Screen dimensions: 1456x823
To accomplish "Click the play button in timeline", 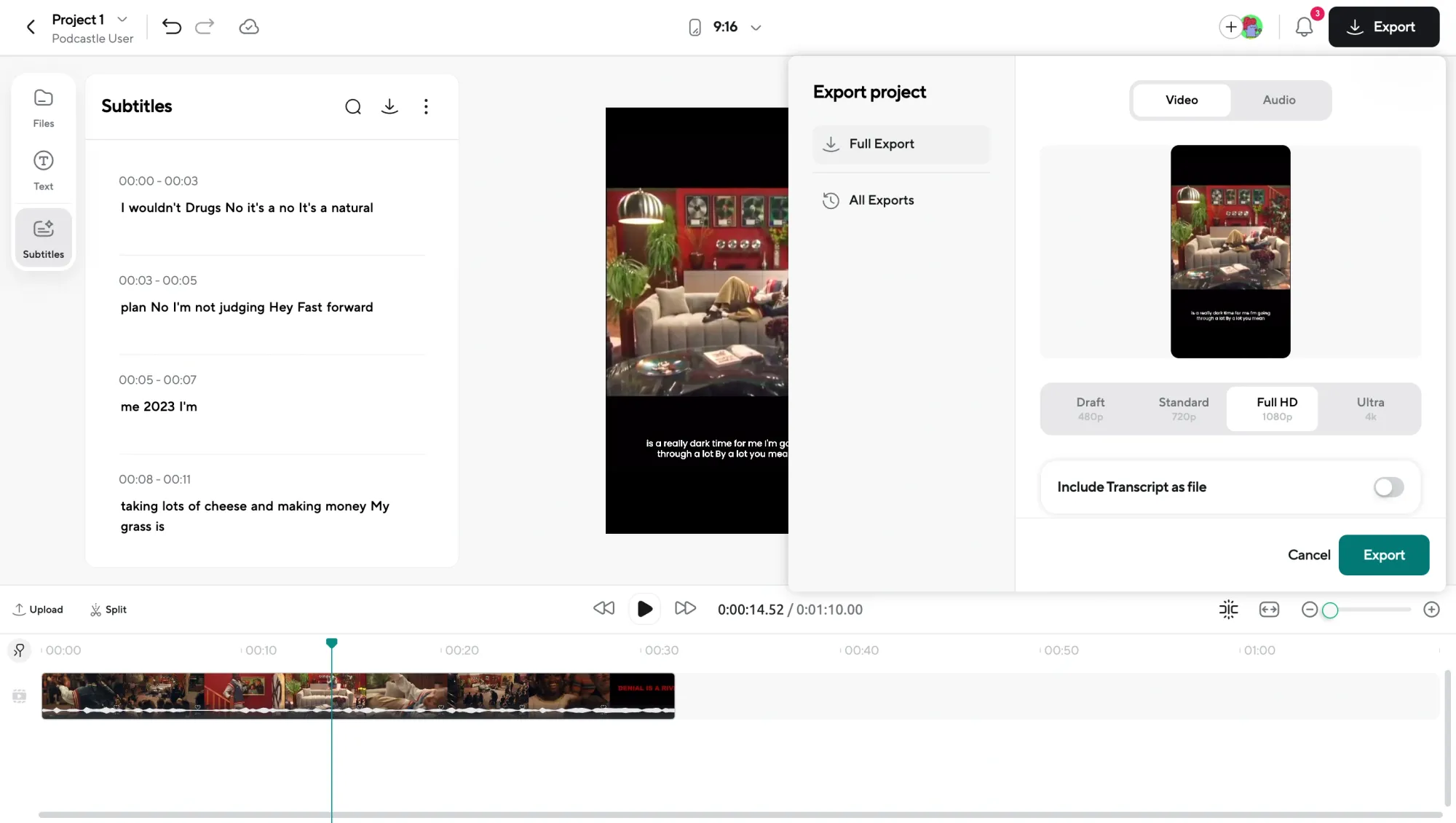I will click(x=644, y=609).
